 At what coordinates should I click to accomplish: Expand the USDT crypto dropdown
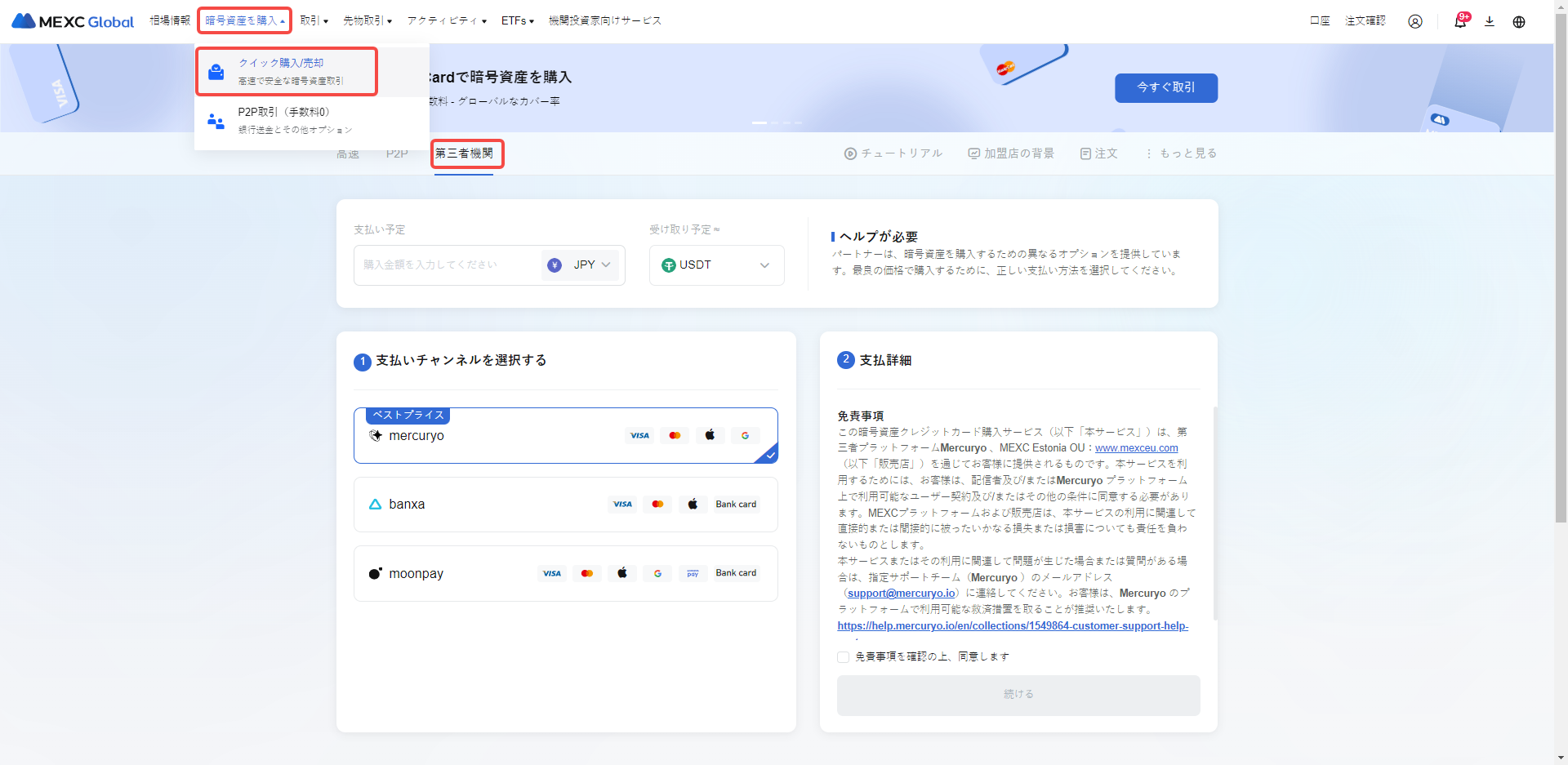pos(716,265)
